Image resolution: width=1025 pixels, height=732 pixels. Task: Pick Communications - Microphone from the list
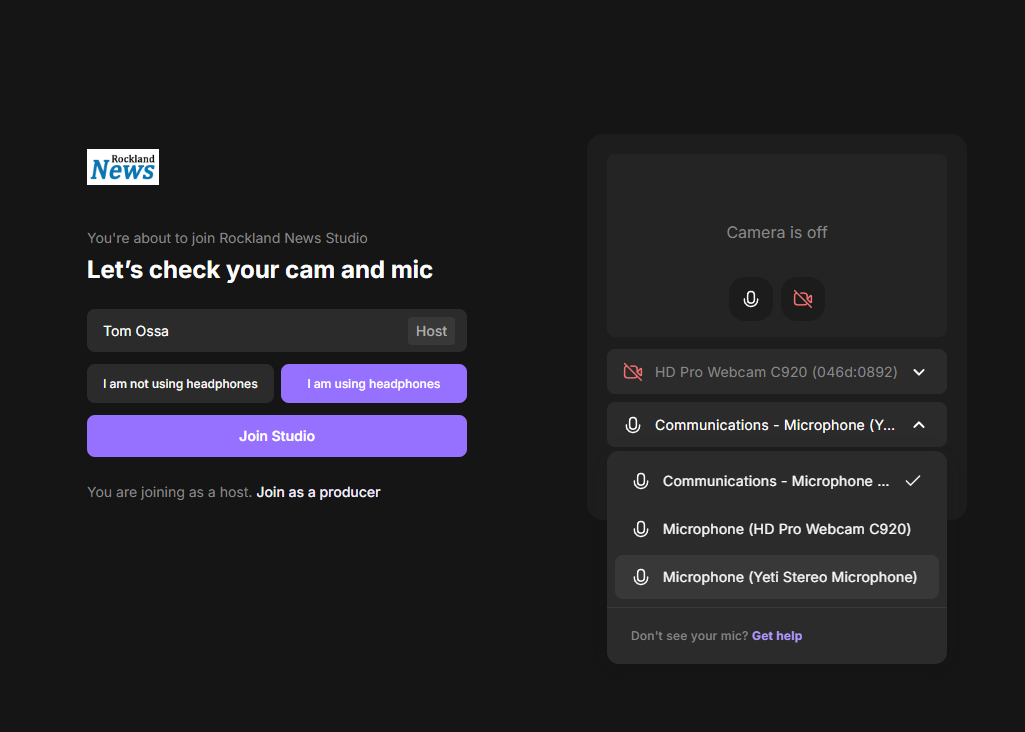(775, 481)
